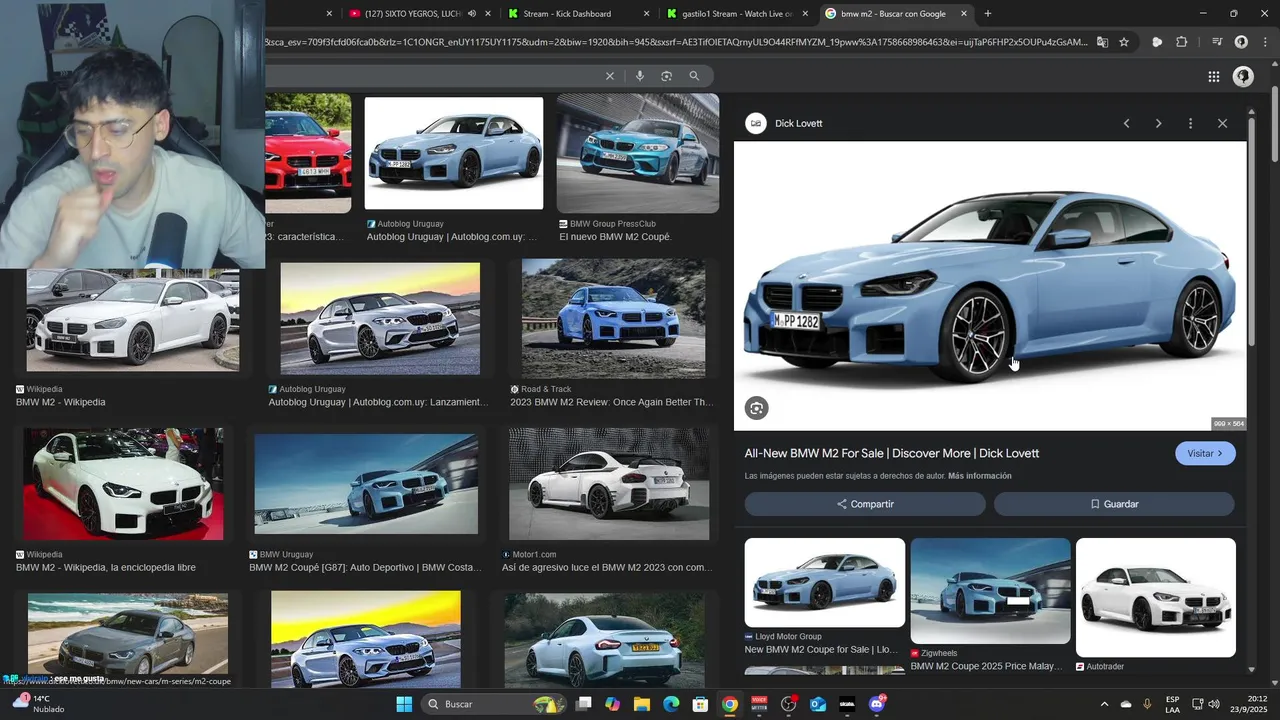The width and height of the screenshot is (1280, 720).
Task: Show hidden system tray icons chevron
Action: [1104, 704]
